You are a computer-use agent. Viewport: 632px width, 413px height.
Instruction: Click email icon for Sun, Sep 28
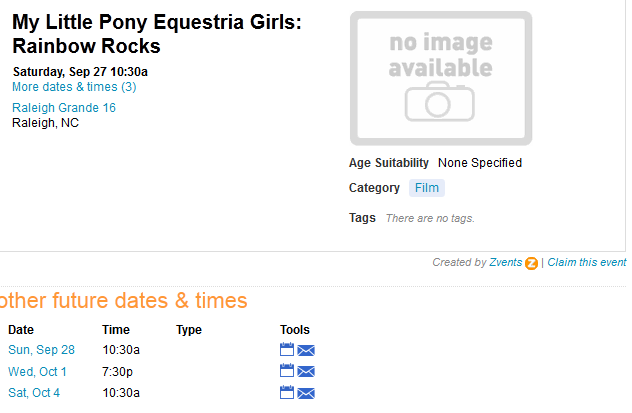(306, 350)
